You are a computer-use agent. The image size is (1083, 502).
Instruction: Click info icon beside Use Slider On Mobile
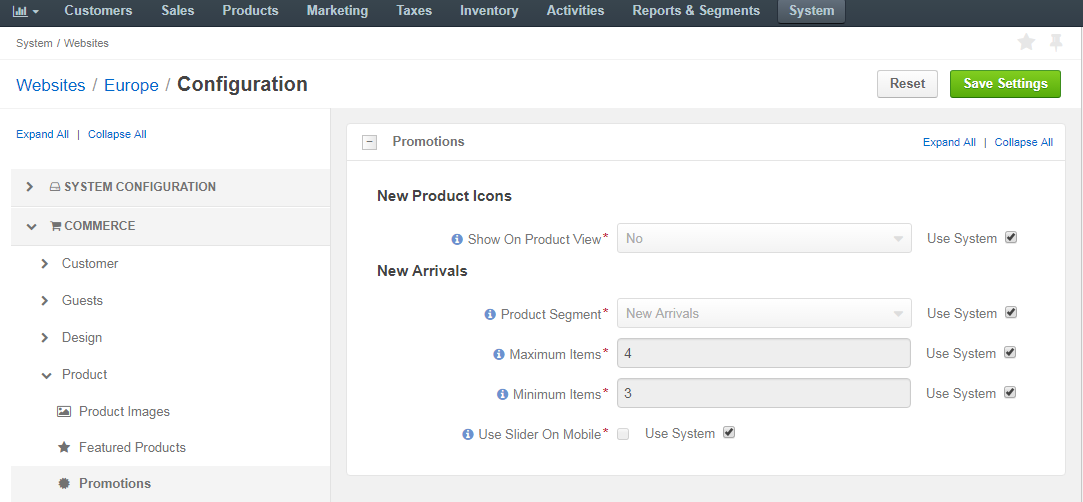(x=468, y=435)
